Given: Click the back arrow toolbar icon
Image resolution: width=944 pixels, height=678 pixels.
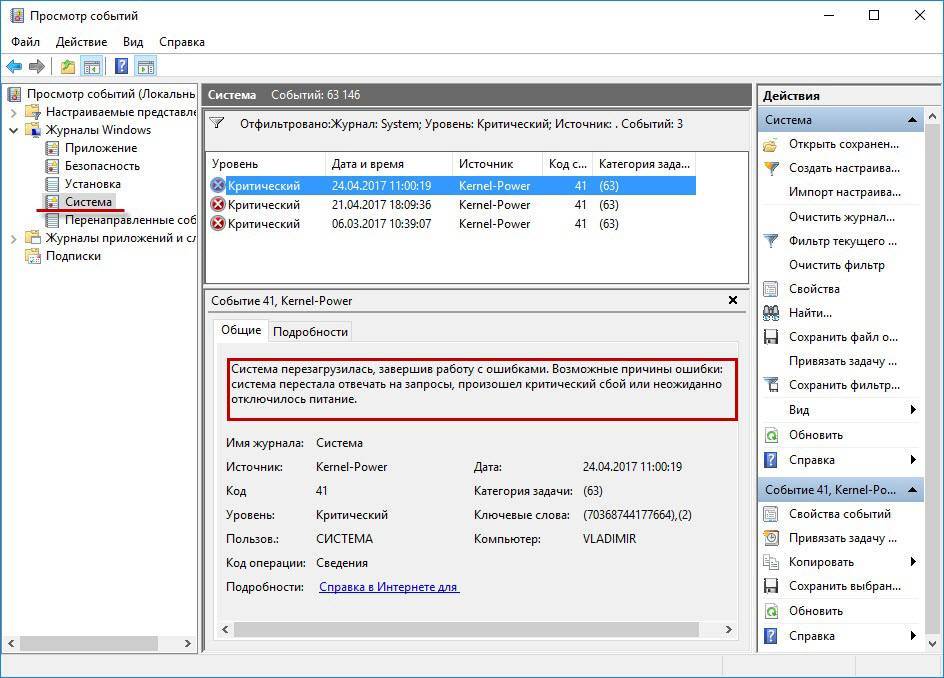Looking at the screenshot, I should (14, 67).
